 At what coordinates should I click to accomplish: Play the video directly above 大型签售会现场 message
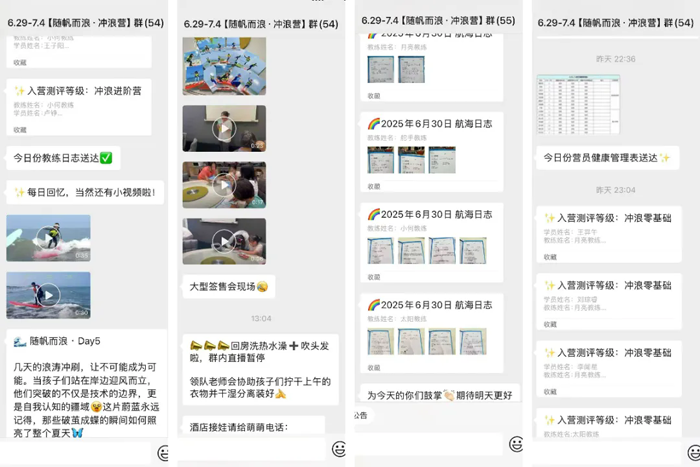point(224,241)
